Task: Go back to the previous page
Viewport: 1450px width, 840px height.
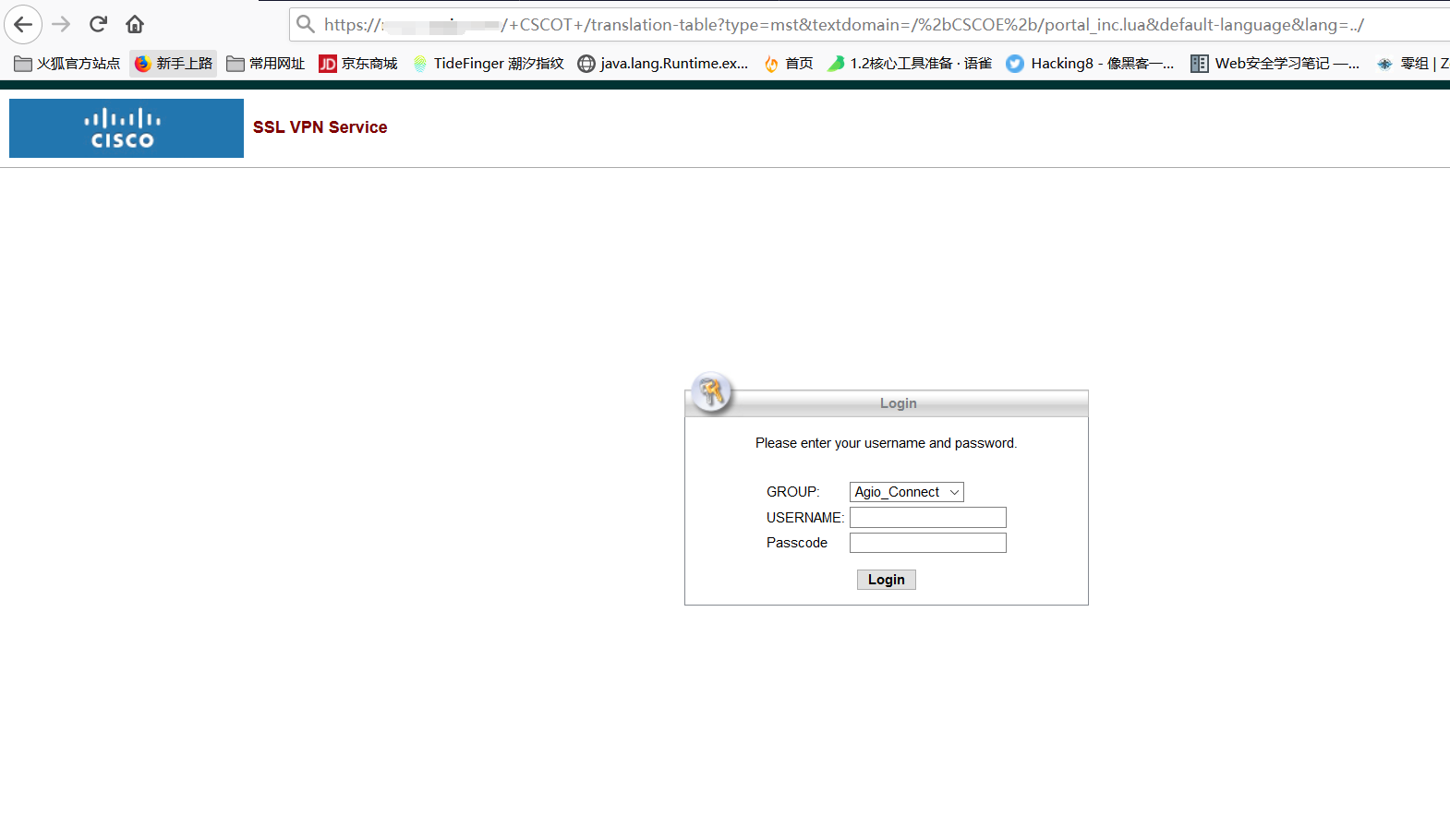Action: (23, 24)
